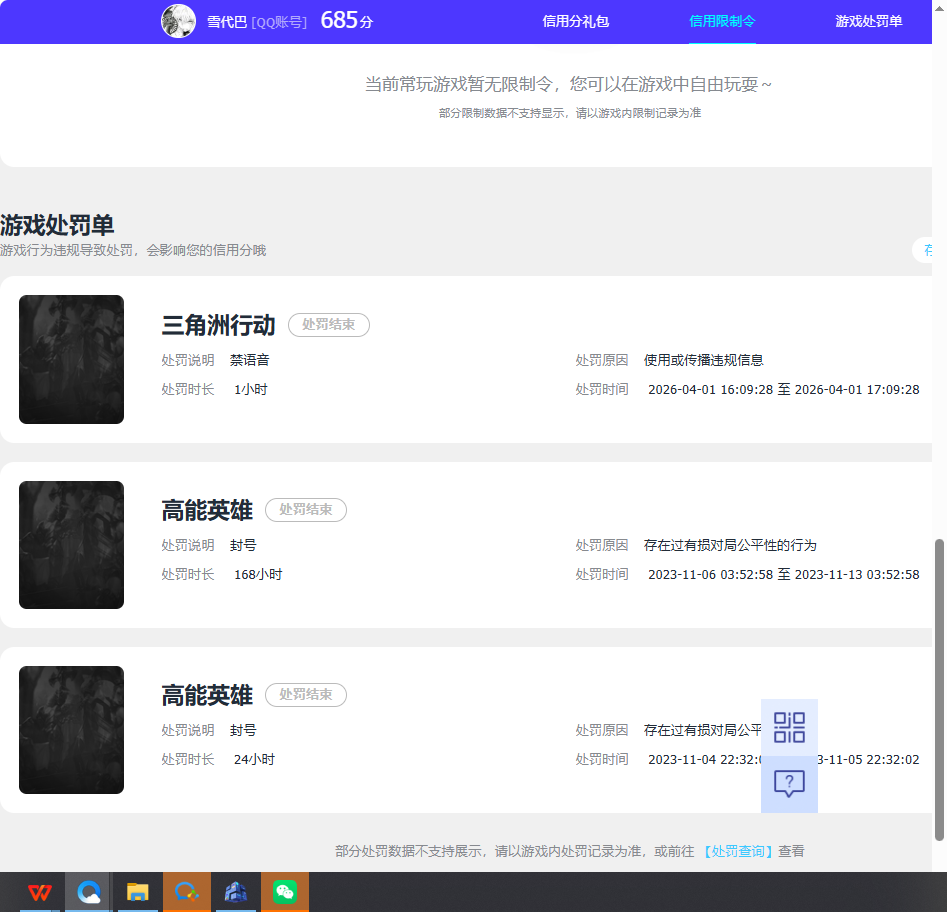
Task: Click the cut-off pill button beside 游戏处罚单 heading
Action: tap(923, 250)
